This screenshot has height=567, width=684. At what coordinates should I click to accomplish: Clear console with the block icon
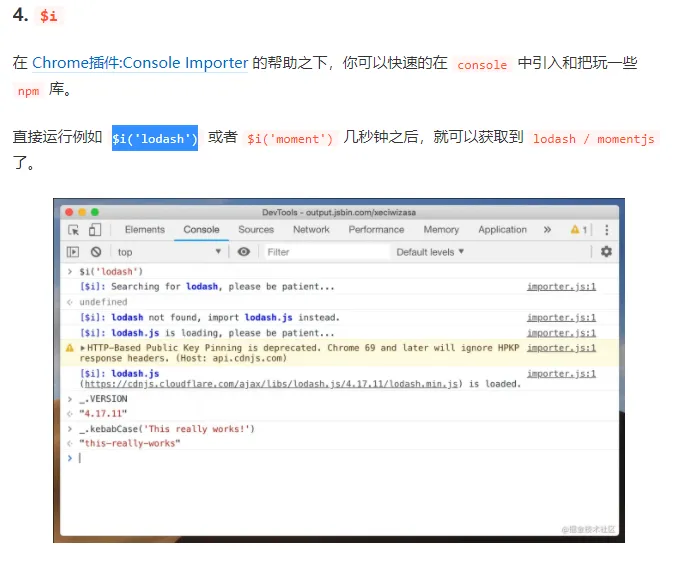coord(96,252)
